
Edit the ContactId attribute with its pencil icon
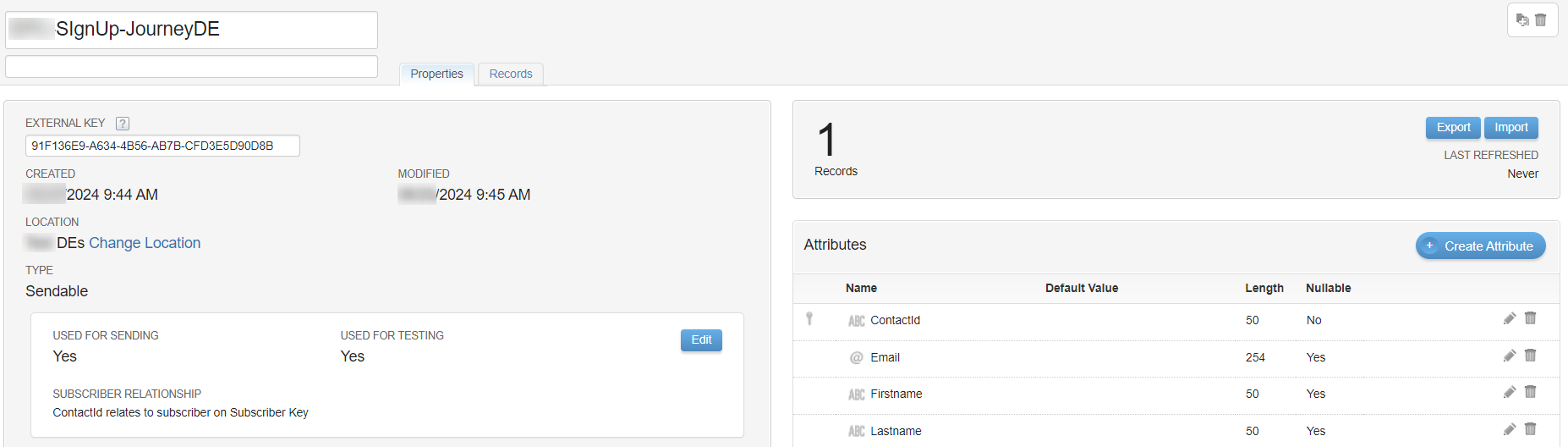pyautogui.click(x=1510, y=318)
